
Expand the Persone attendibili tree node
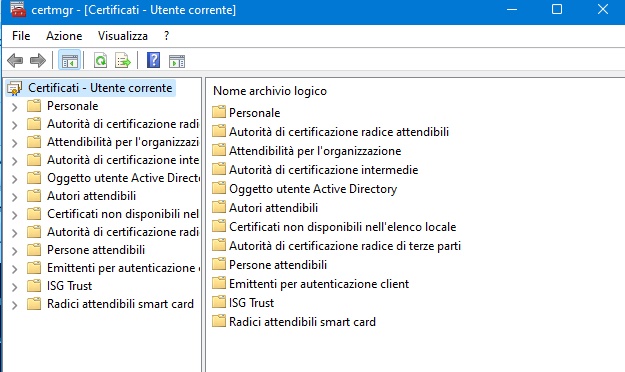point(15,251)
